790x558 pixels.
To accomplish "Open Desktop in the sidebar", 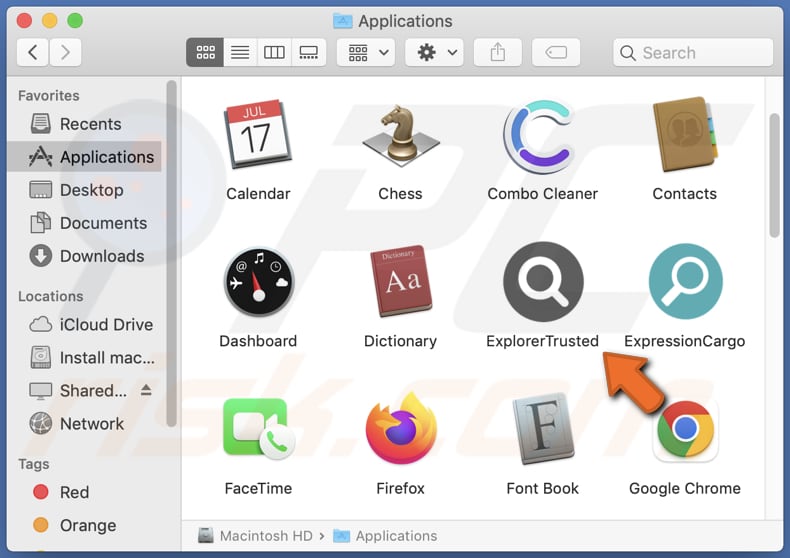I will pyautogui.click(x=84, y=190).
